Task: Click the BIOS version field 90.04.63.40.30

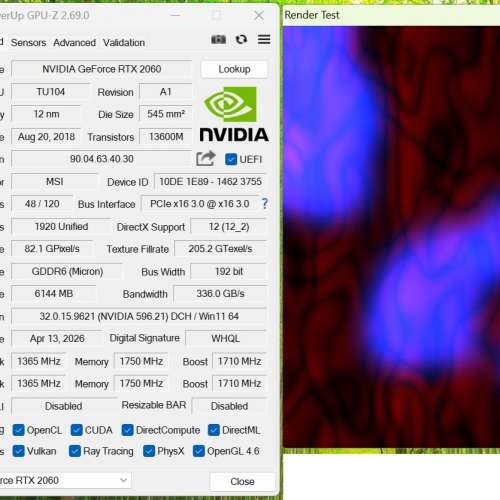Action: tap(102, 159)
